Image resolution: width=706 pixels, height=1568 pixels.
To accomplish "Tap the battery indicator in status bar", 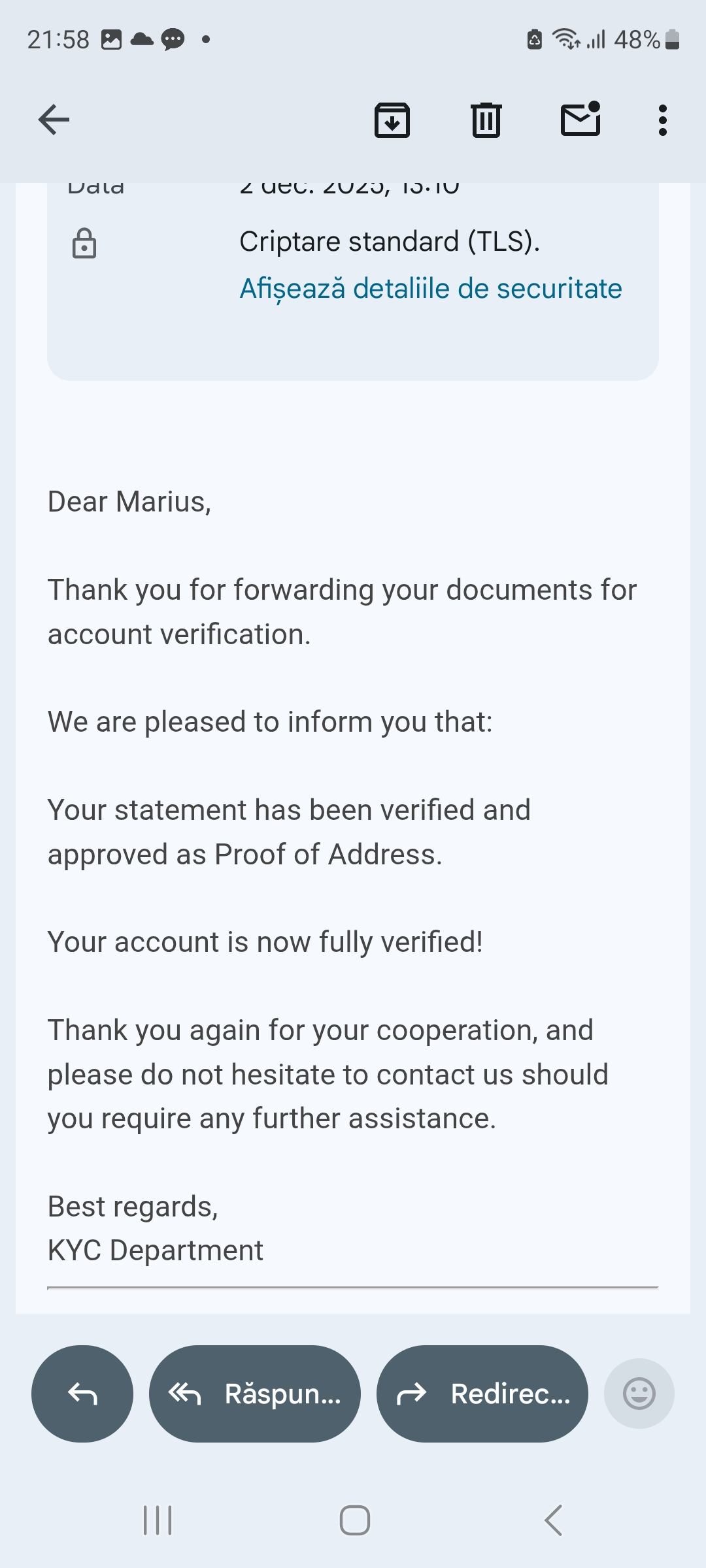I will tap(673, 40).
